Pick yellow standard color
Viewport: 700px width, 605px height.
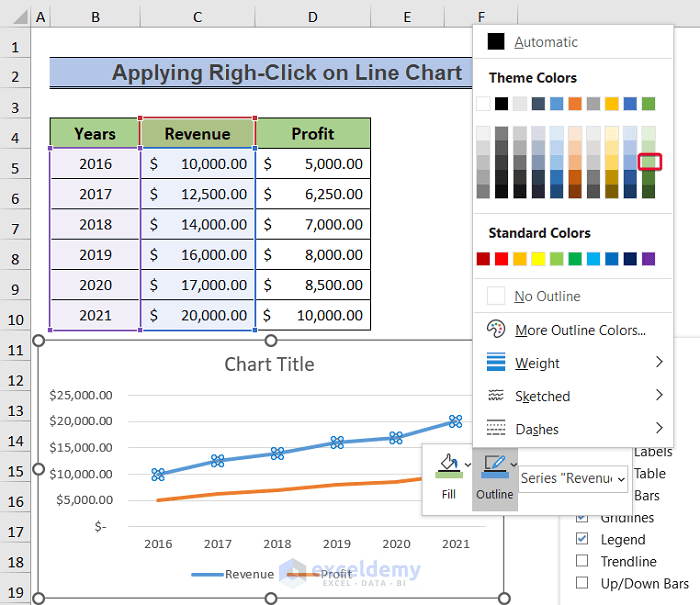[x=538, y=259]
